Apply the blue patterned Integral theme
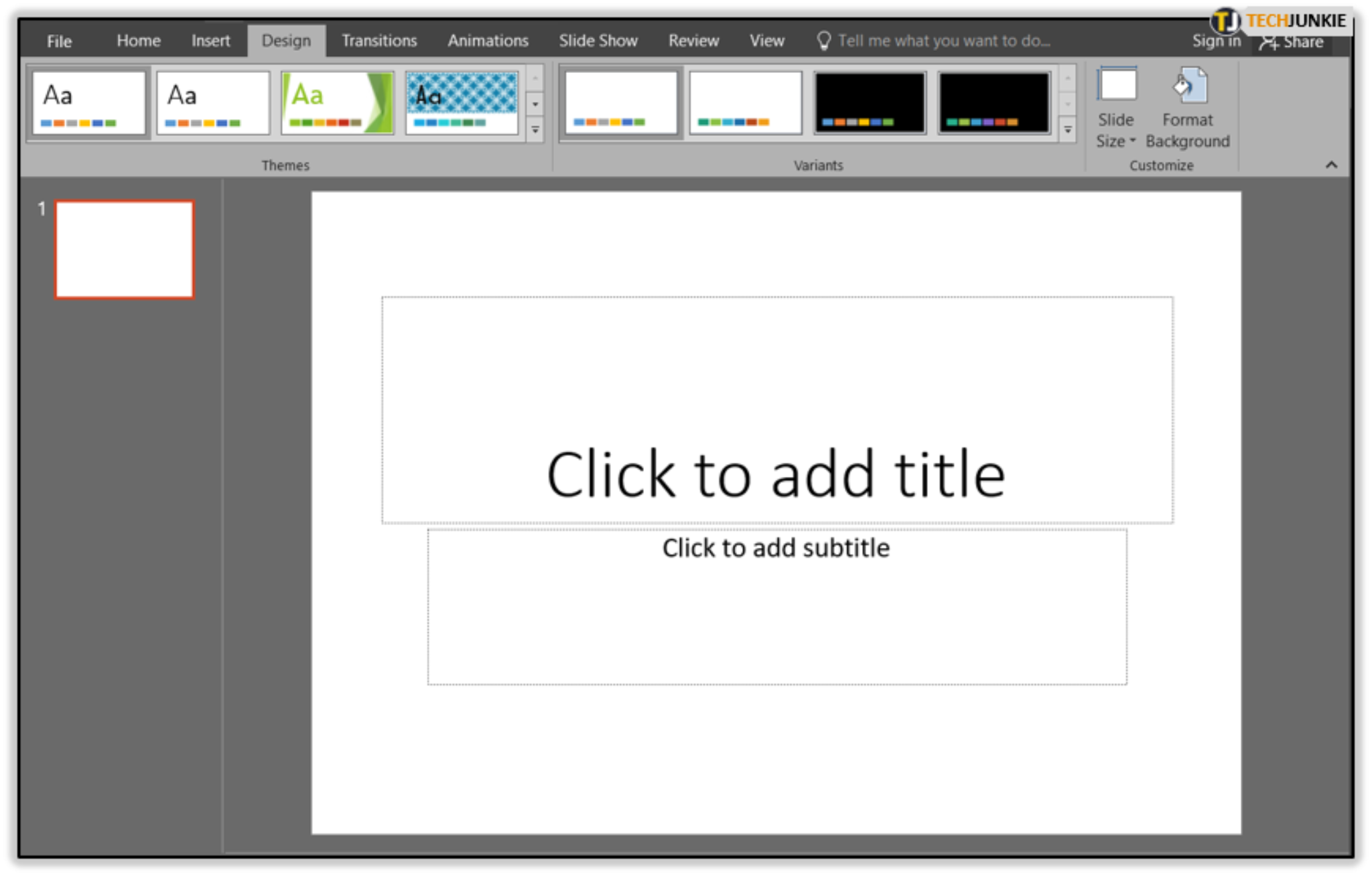Image resolution: width=1372 pixels, height=876 pixels. (462, 102)
